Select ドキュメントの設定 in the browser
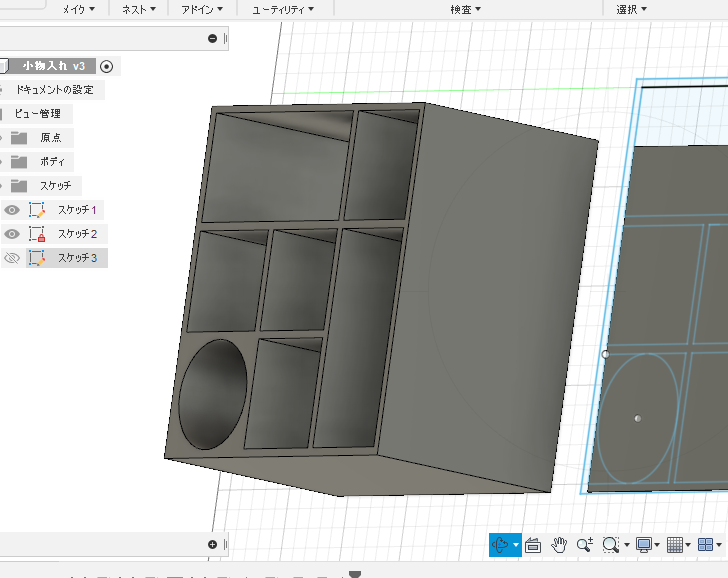728x578 pixels. 54,90
